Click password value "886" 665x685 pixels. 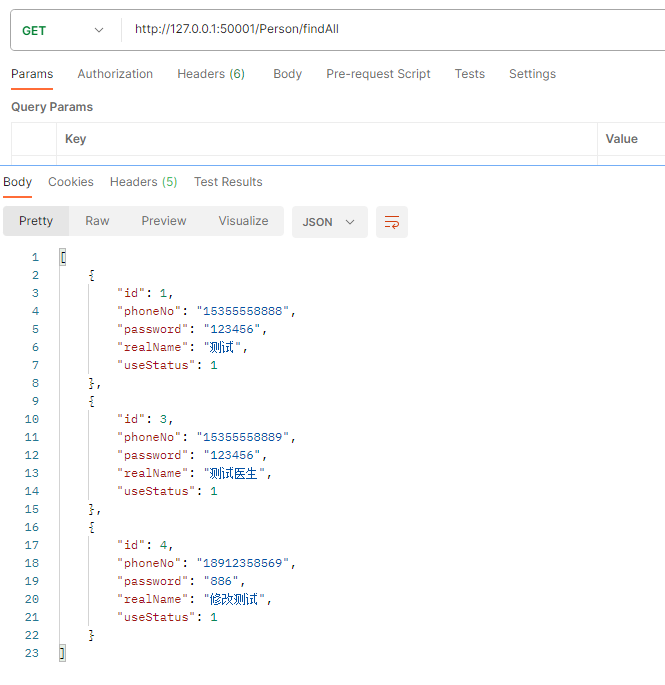(x=221, y=581)
